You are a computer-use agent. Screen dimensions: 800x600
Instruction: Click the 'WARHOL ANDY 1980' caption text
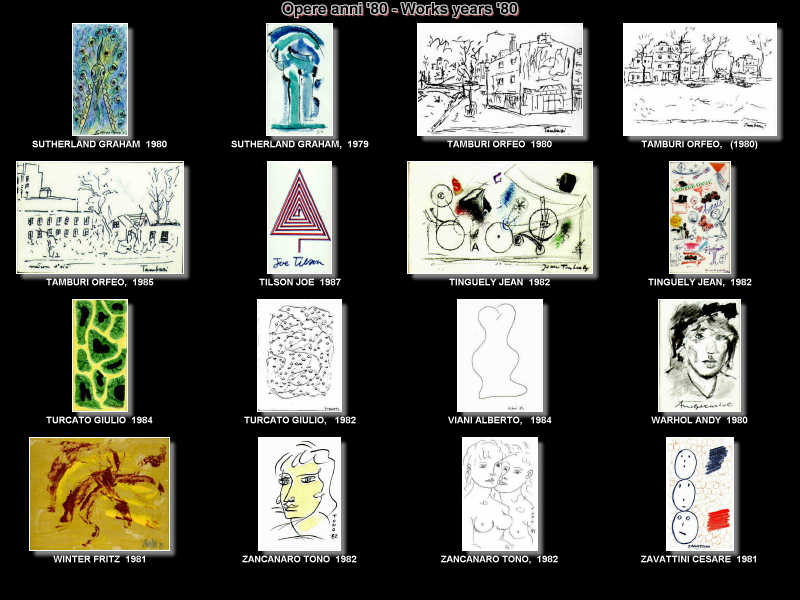pyautogui.click(x=699, y=421)
